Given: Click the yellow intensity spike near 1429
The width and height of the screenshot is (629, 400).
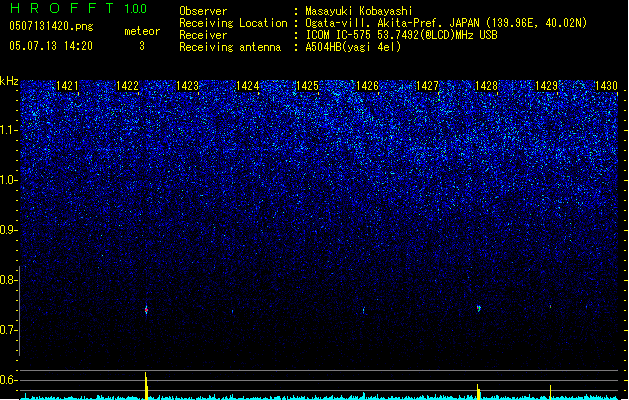Looking at the screenshot, I should tap(550, 392).
